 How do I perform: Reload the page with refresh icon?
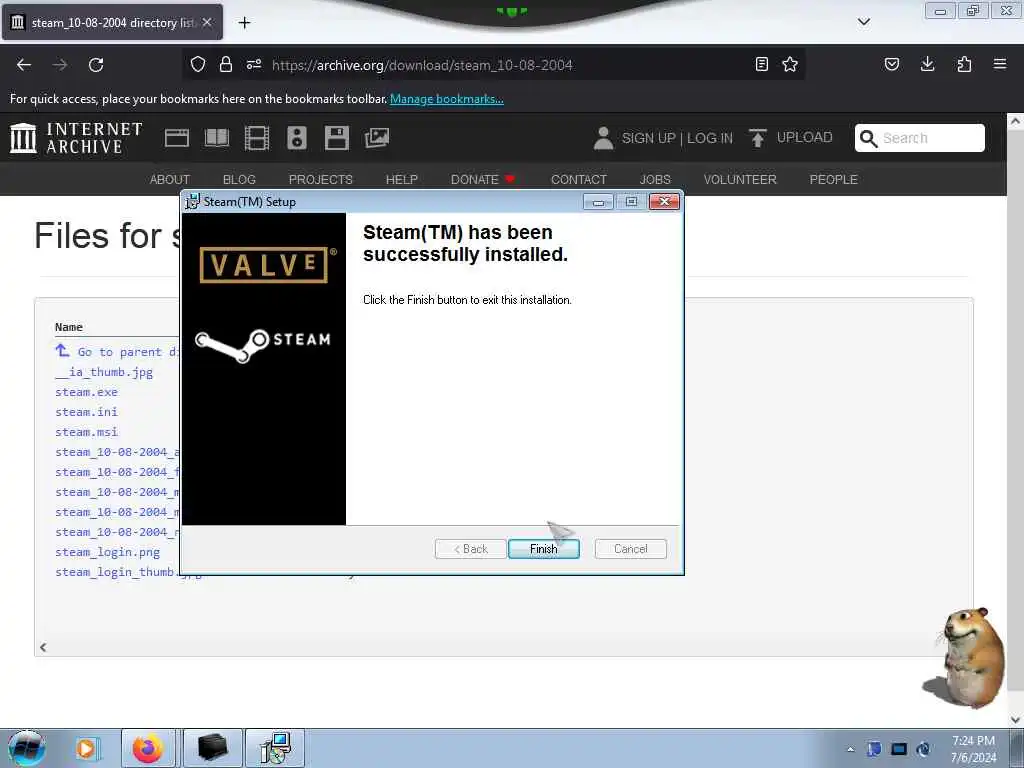(x=96, y=65)
